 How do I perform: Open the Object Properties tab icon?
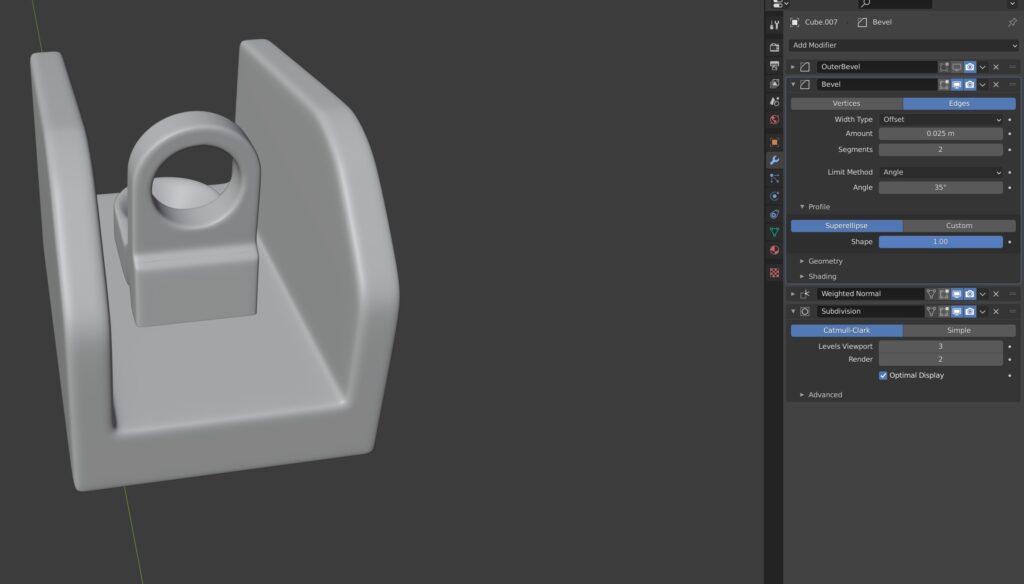pyautogui.click(x=773, y=142)
